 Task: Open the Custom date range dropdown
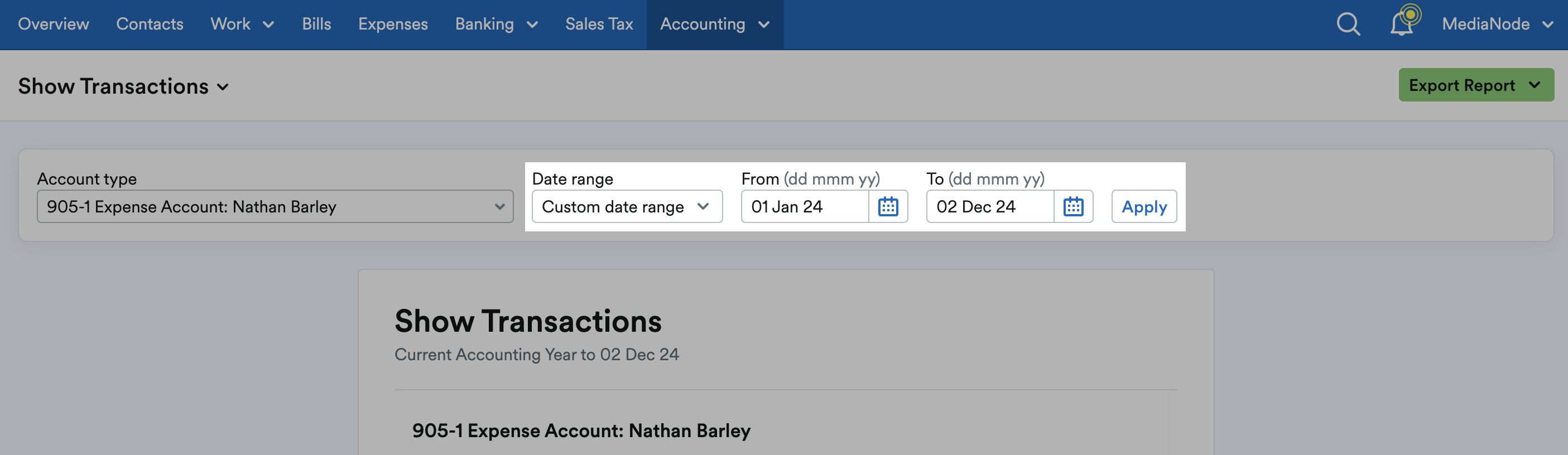point(627,207)
